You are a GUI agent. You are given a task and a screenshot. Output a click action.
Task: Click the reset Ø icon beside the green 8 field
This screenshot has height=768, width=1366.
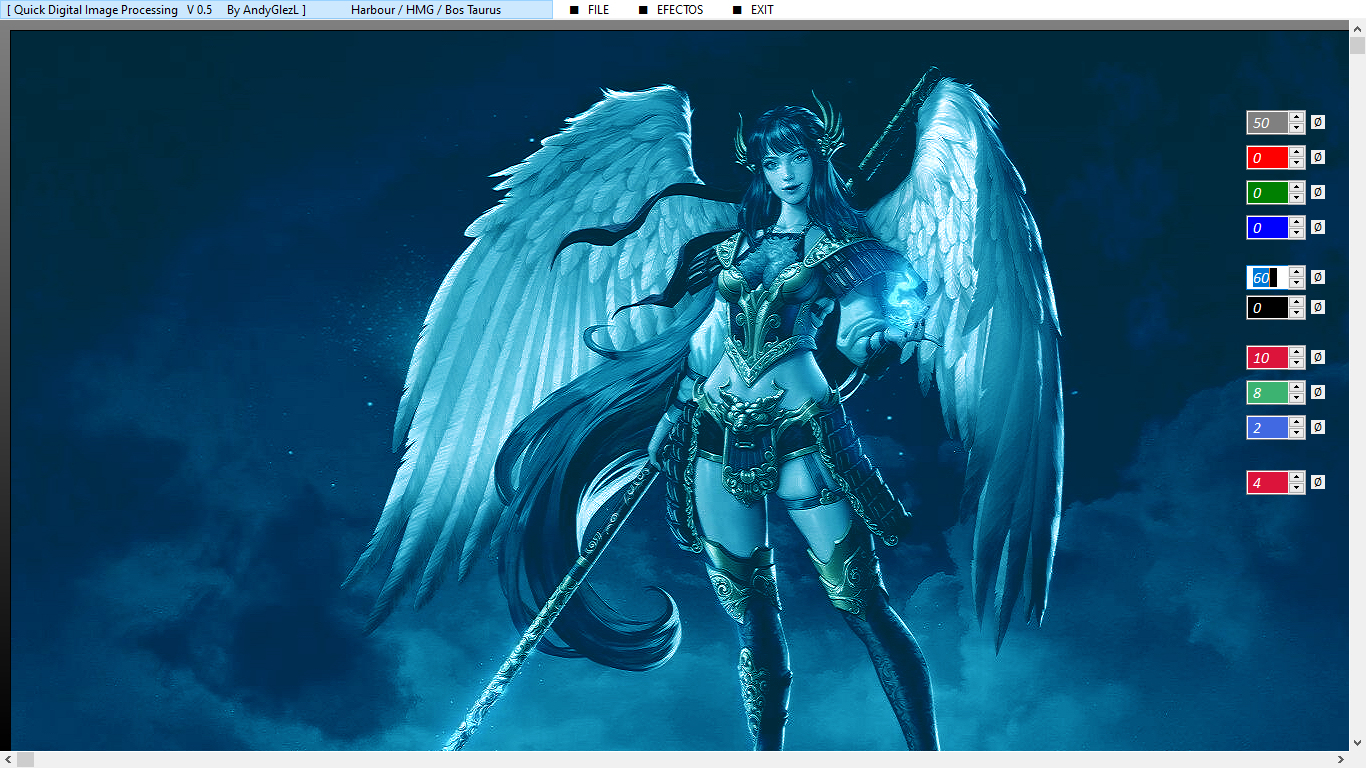click(x=1317, y=392)
